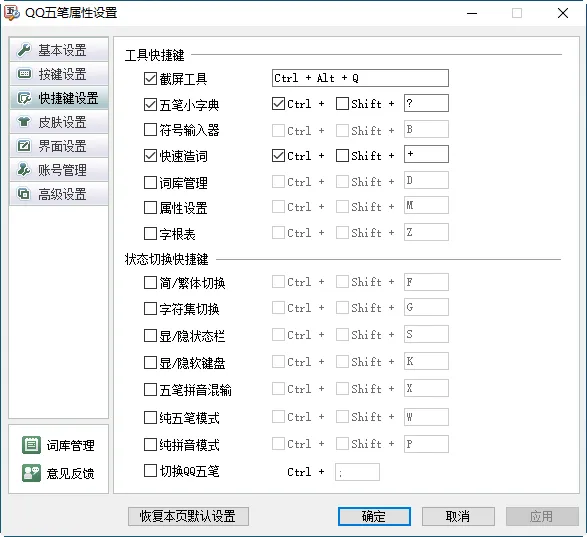Toggle Ctrl checkbox in the 五笔小字典 row

pos(279,103)
